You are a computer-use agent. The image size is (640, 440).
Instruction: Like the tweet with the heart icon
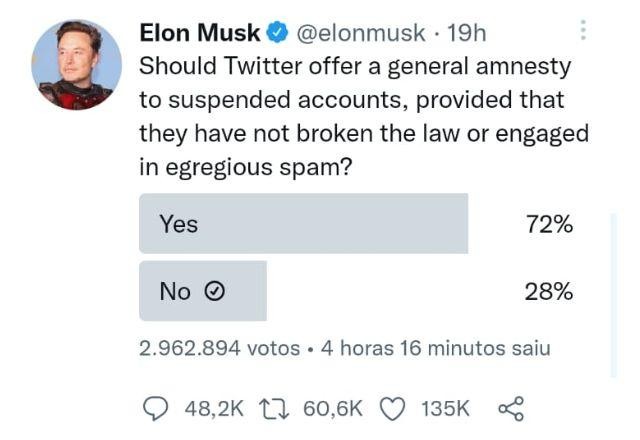click(x=394, y=408)
